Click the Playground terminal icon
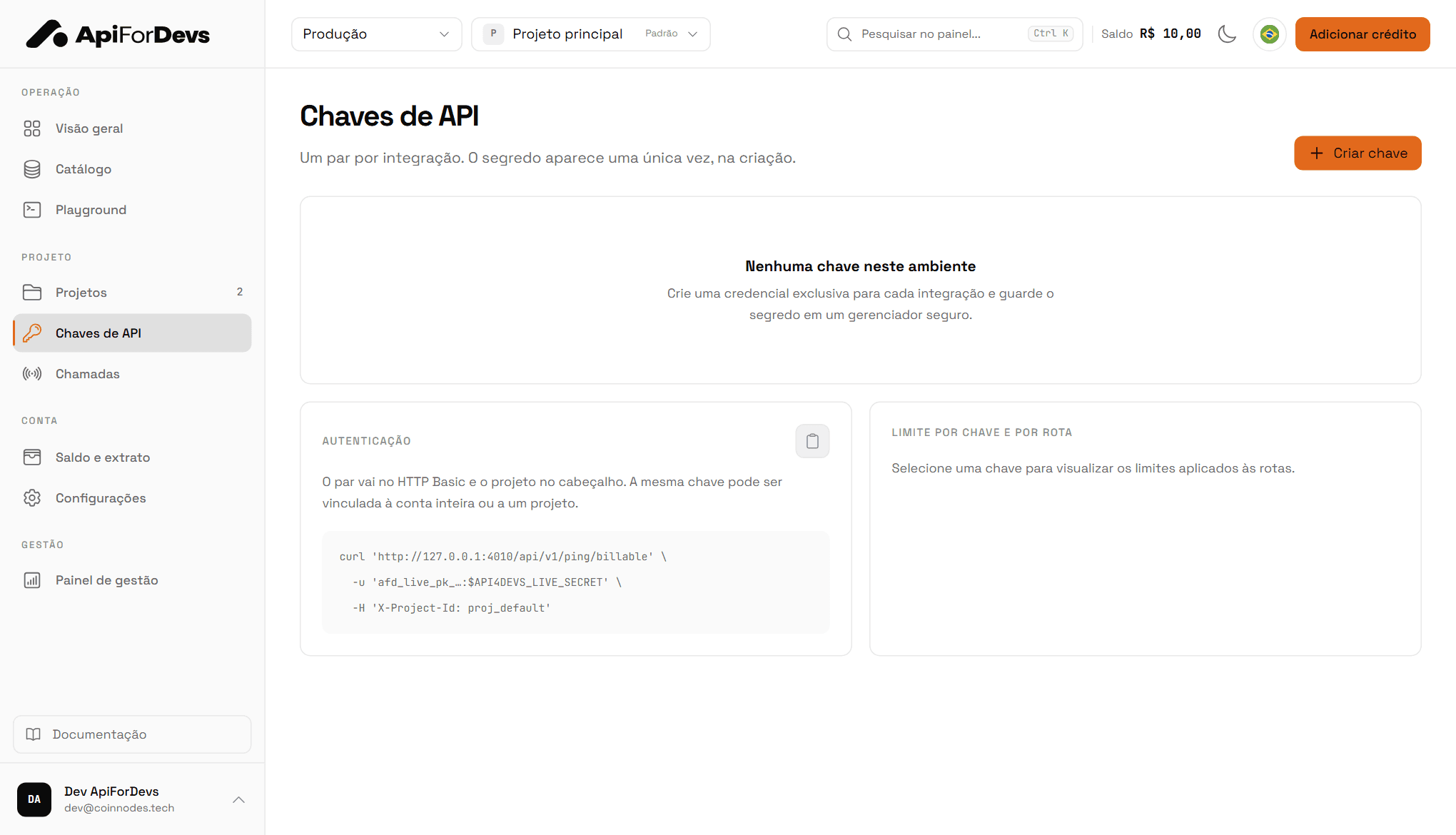 [x=32, y=210]
